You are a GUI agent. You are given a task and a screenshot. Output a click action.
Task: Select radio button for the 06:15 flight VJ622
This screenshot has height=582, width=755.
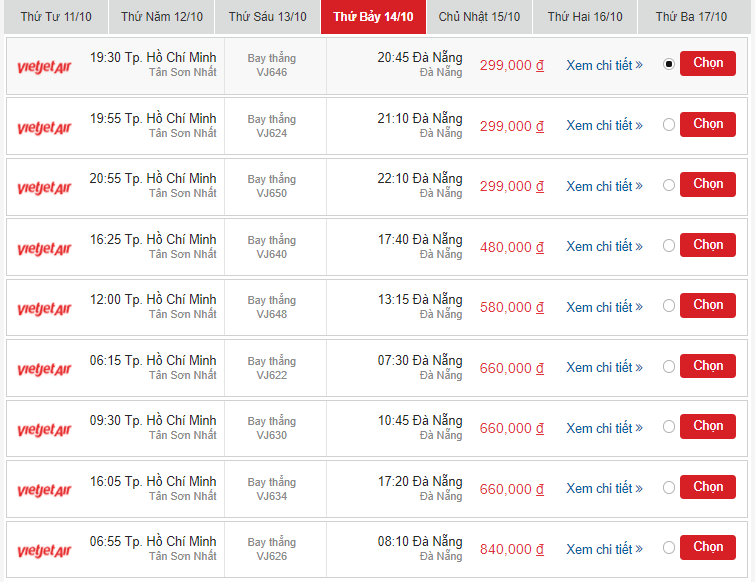[669, 367]
